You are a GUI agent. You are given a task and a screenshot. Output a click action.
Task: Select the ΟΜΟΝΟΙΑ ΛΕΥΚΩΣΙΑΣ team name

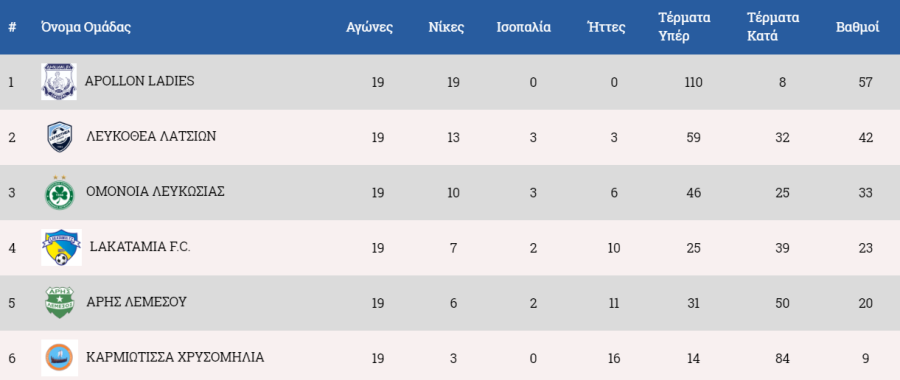pyautogui.click(x=155, y=192)
